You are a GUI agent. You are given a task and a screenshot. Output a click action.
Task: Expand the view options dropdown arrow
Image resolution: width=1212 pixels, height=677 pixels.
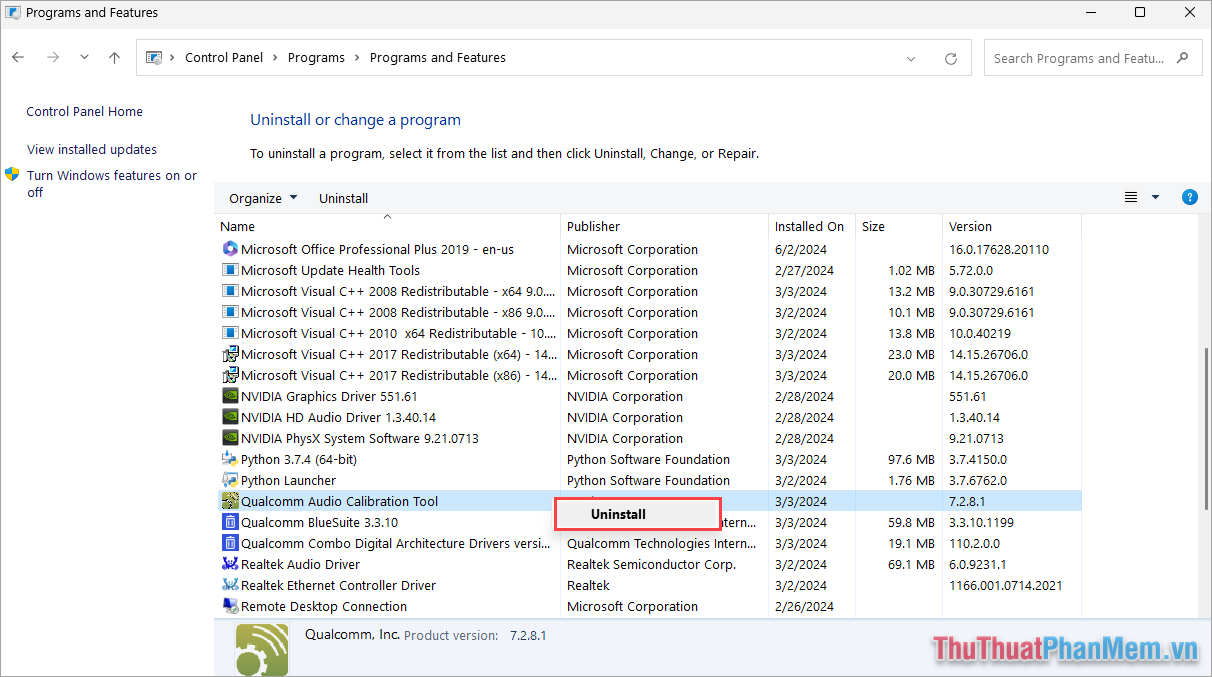[x=1155, y=198]
